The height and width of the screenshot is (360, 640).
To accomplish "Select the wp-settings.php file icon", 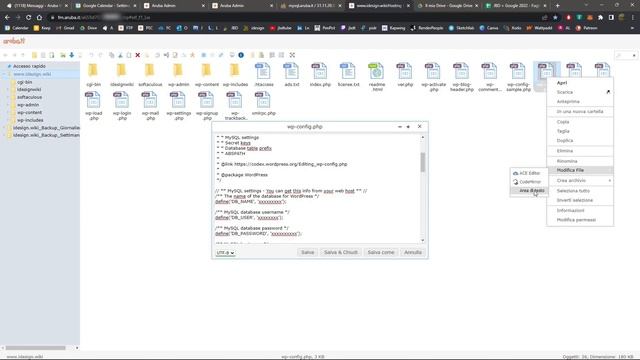I will pyautogui.click(x=178, y=100).
